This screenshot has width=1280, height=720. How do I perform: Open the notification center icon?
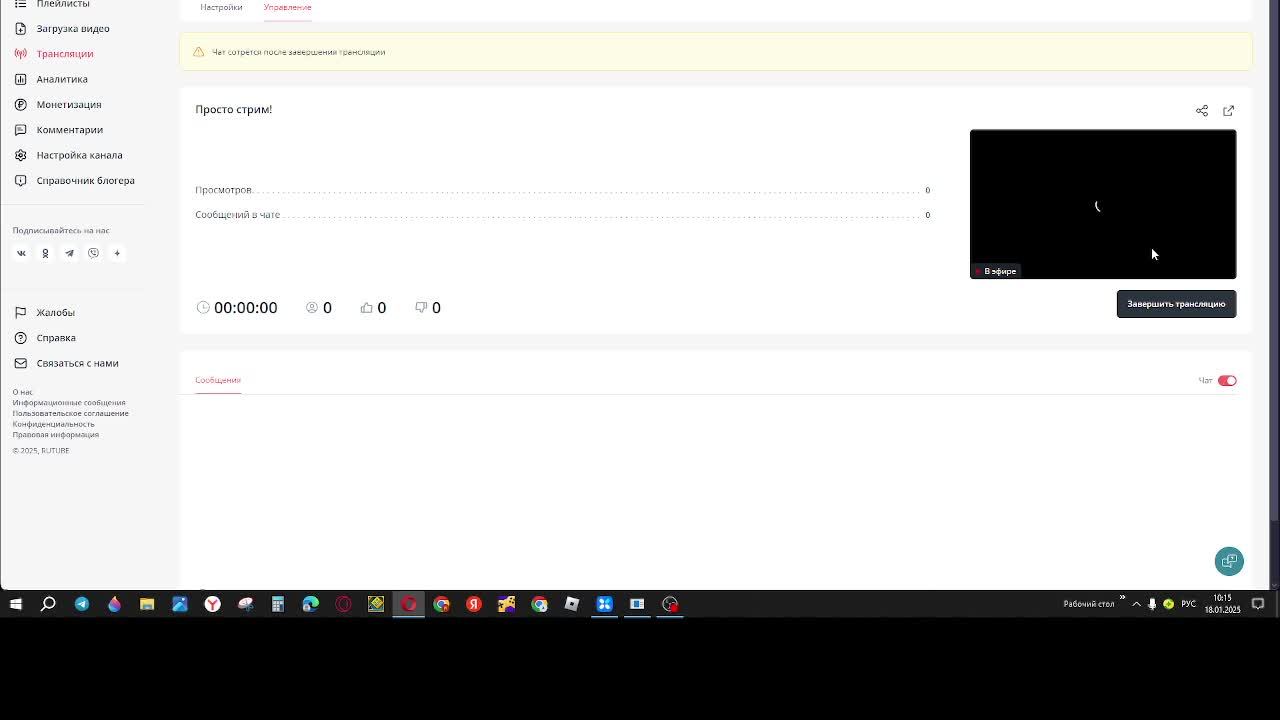point(1258,604)
